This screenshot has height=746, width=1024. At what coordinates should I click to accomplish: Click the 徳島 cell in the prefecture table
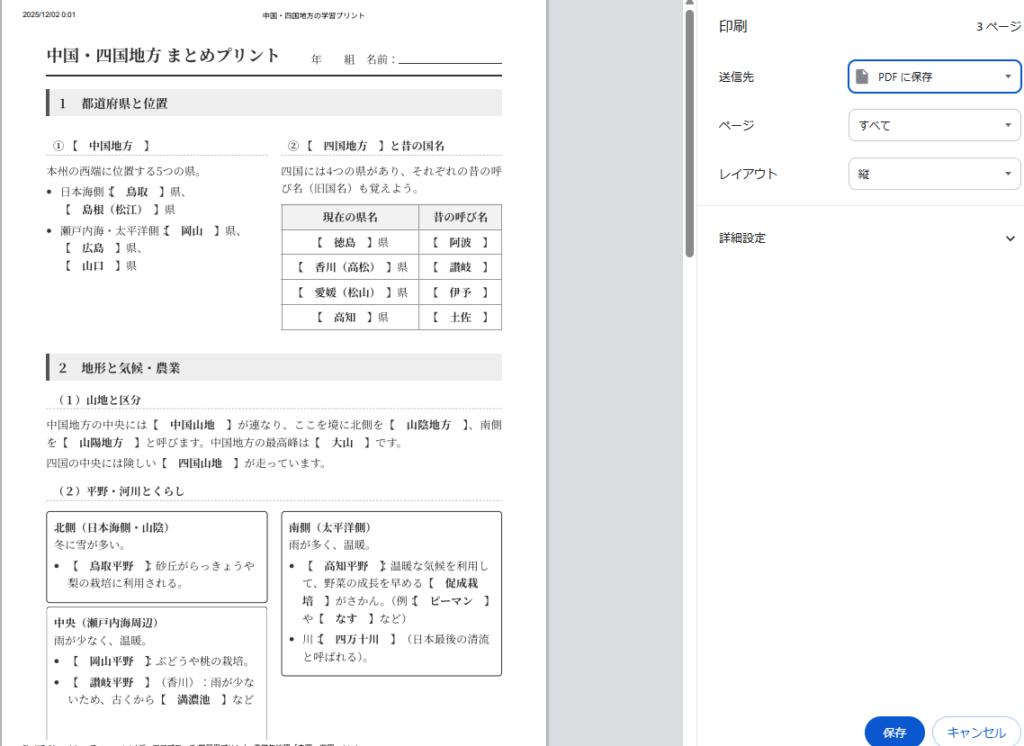tap(350, 242)
